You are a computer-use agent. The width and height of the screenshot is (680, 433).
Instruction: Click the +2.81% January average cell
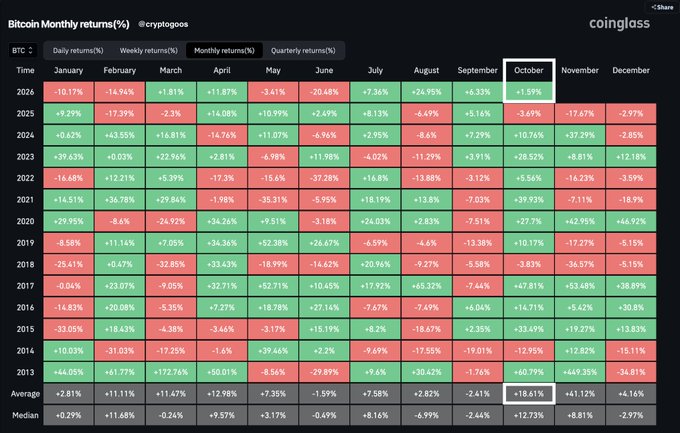point(69,394)
